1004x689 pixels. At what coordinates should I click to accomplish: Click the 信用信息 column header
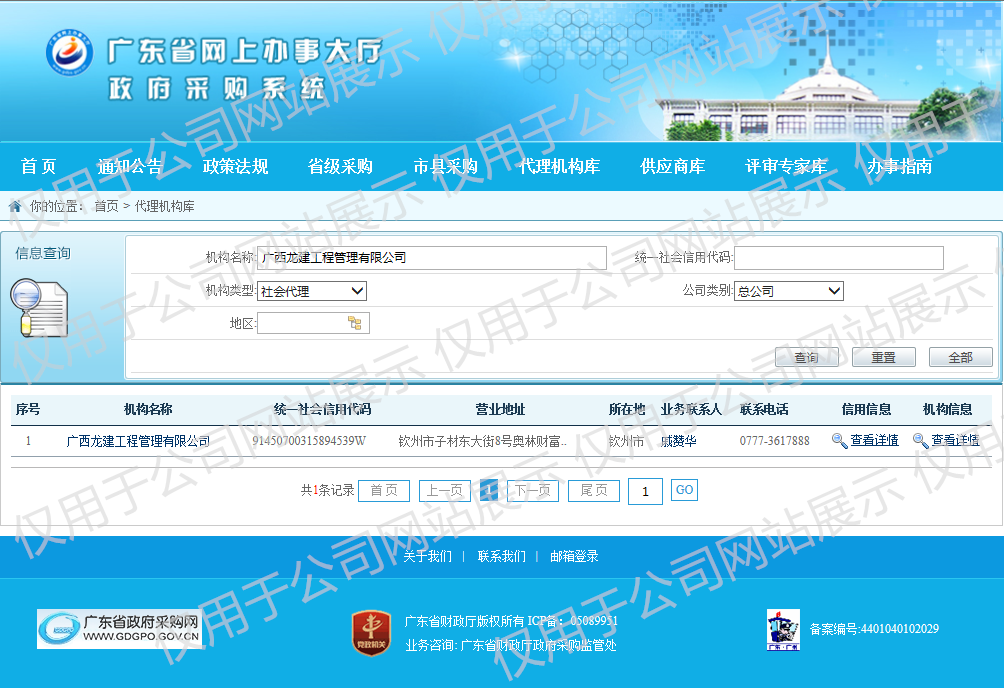[x=866, y=409]
